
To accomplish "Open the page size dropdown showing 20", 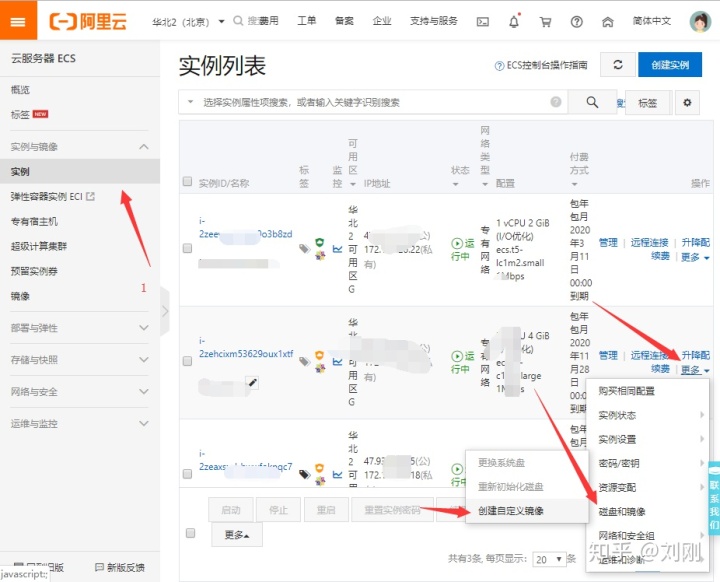I will pyautogui.click(x=549, y=559).
